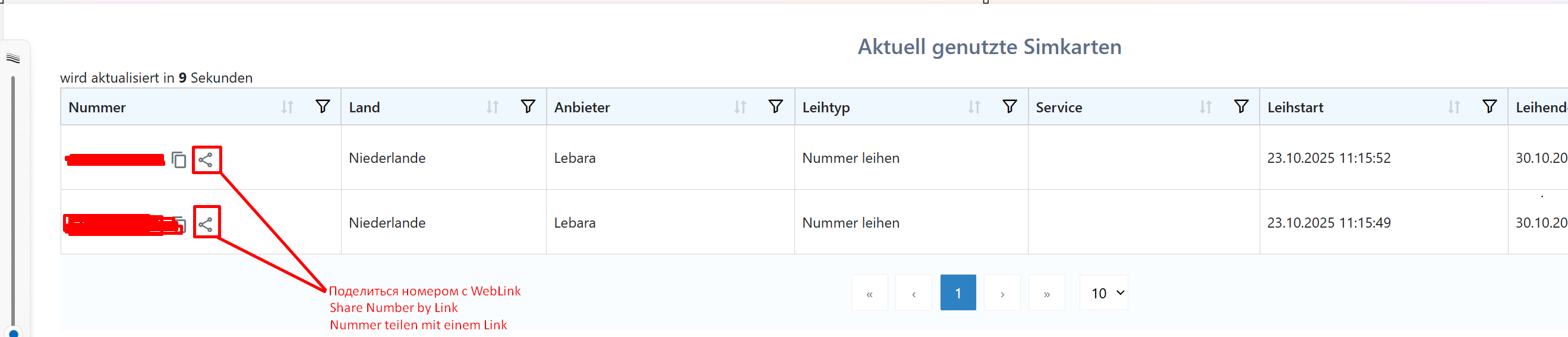The width and height of the screenshot is (1568, 337).
Task: Open filter for Leihtyp column
Action: [1009, 107]
